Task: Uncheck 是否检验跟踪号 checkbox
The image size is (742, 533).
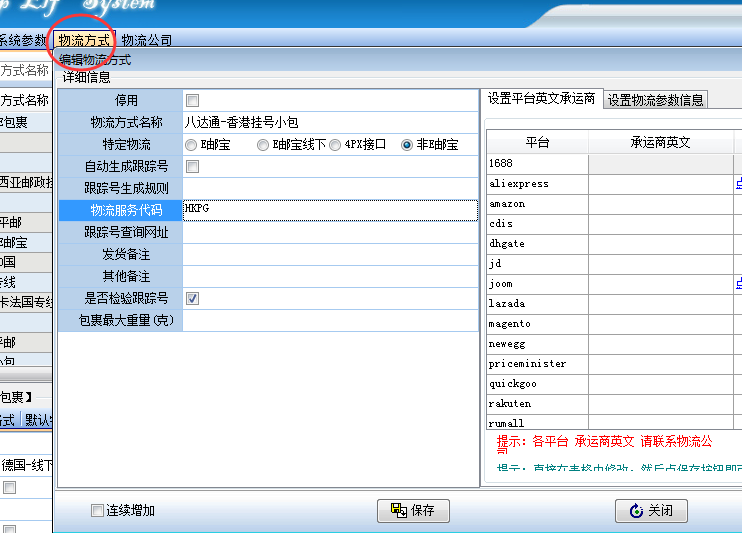Action: (x=192, y=299)
